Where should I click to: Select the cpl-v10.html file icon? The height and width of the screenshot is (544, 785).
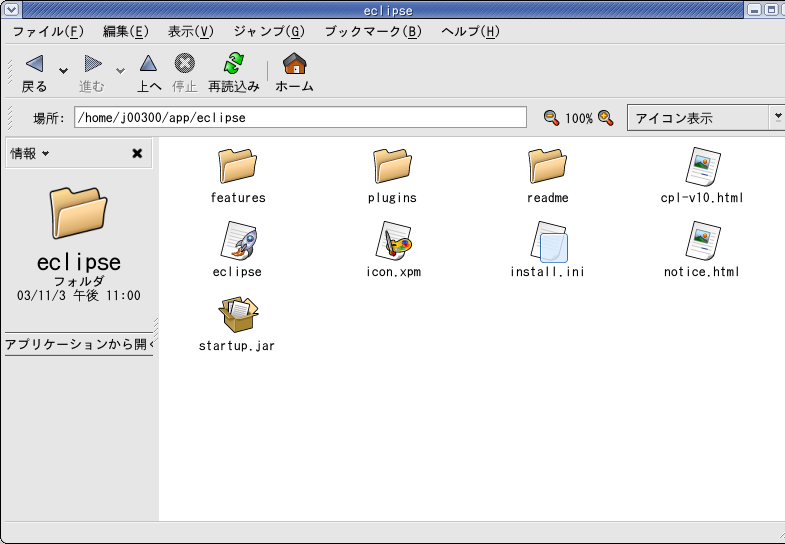point(703,166)
